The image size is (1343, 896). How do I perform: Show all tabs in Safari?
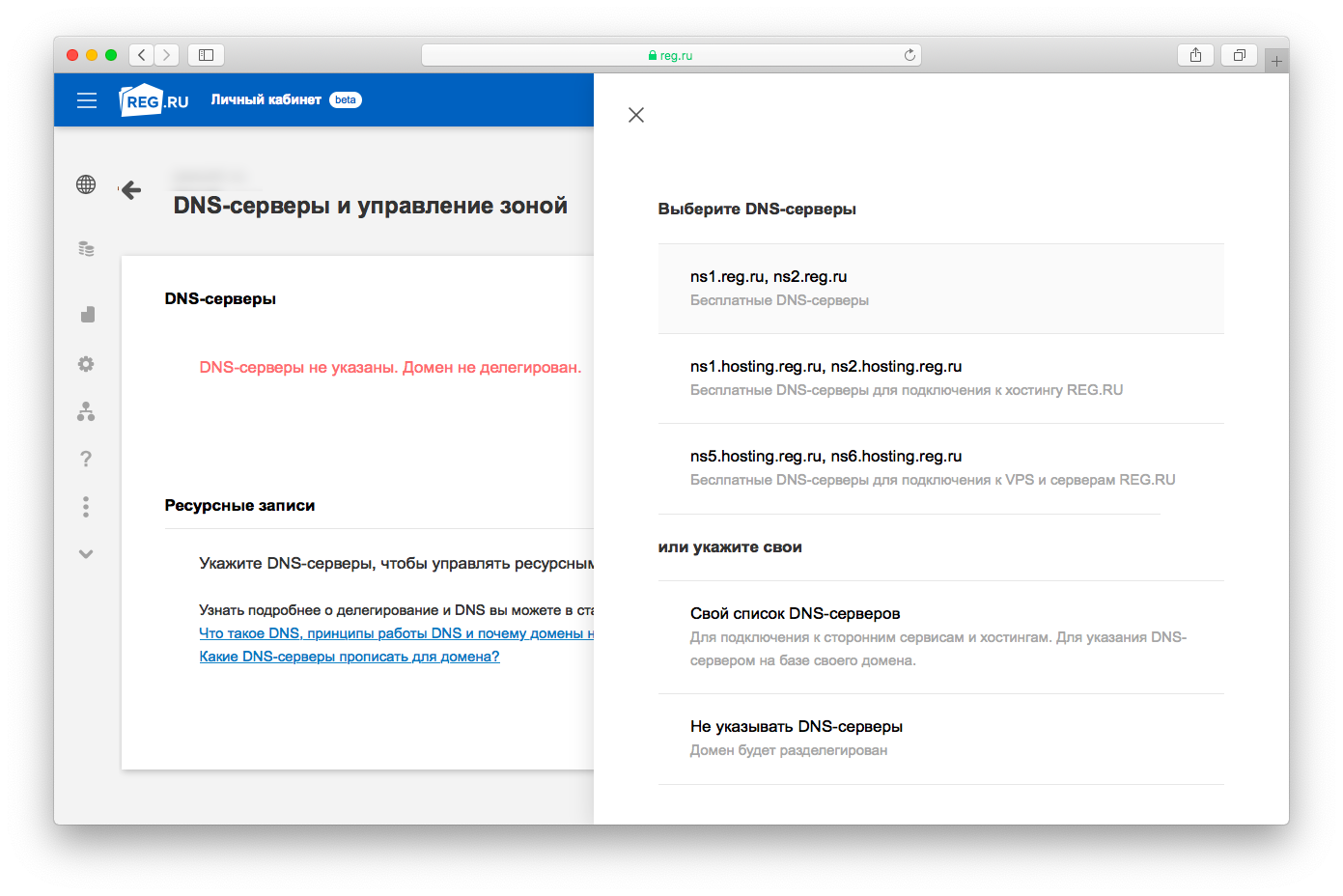[x=1239, y=55]
